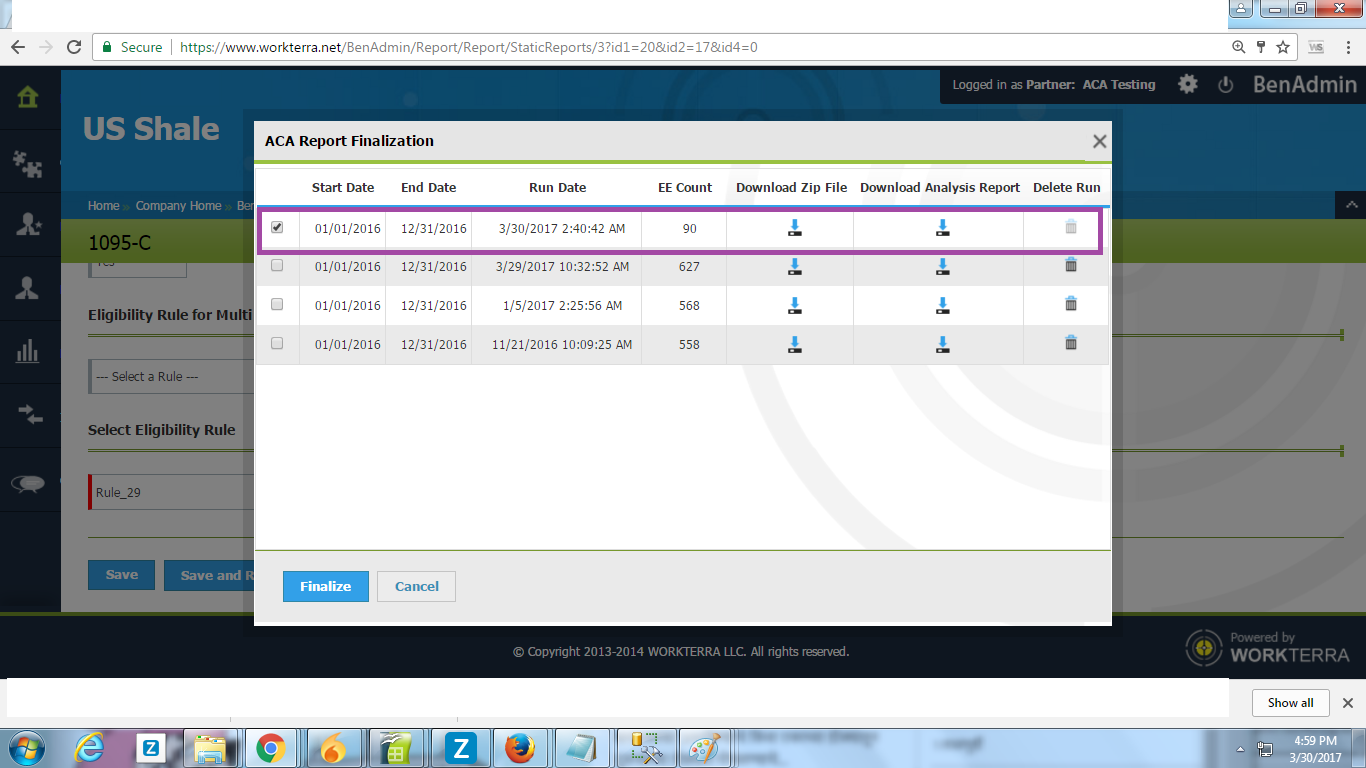Click the Finalize button
Screen dimensions: 1366x768
[x=325, y=587]
